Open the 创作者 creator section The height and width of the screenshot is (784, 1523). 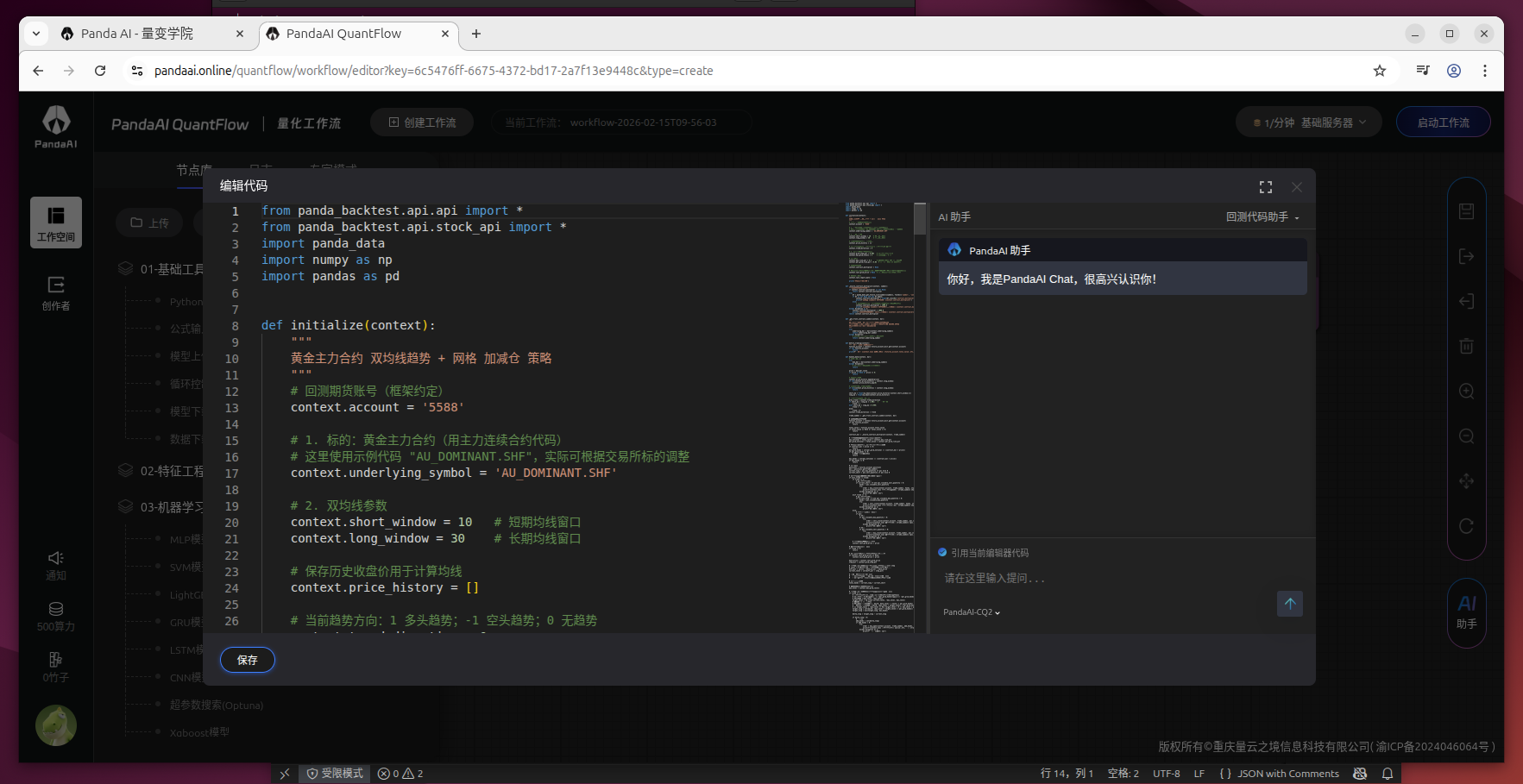[x=56, y=293]
